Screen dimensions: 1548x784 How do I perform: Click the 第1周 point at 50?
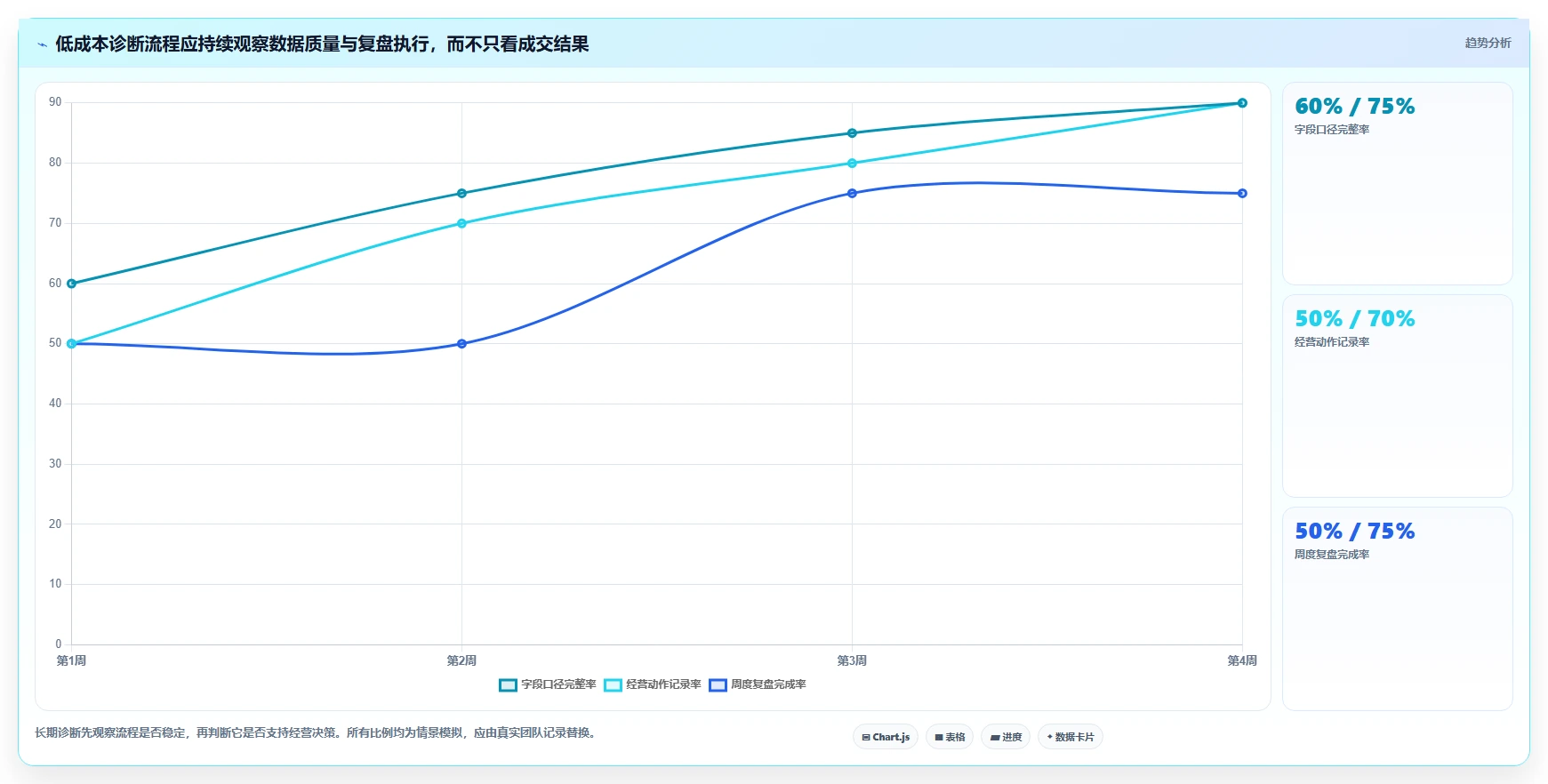click(x=71, y=343)
